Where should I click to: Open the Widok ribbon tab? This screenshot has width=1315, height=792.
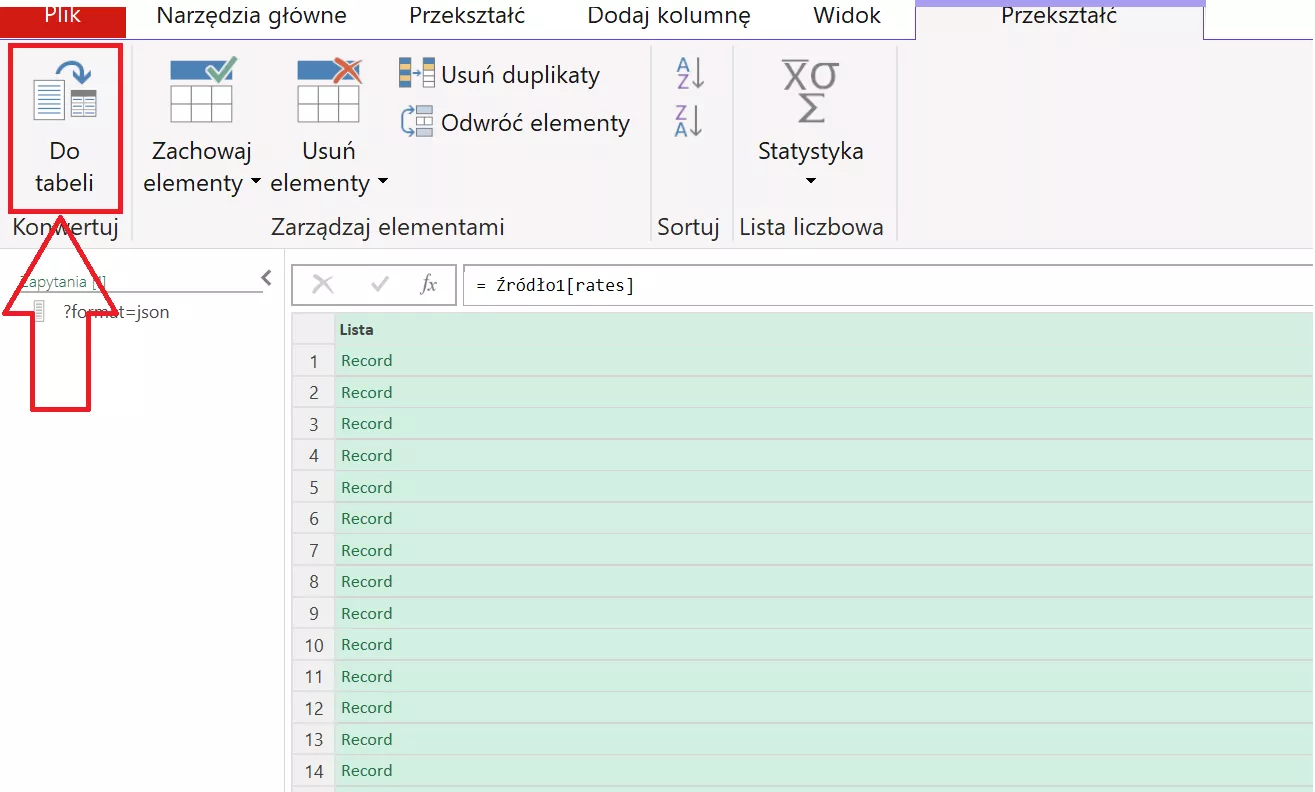[847, 17]
